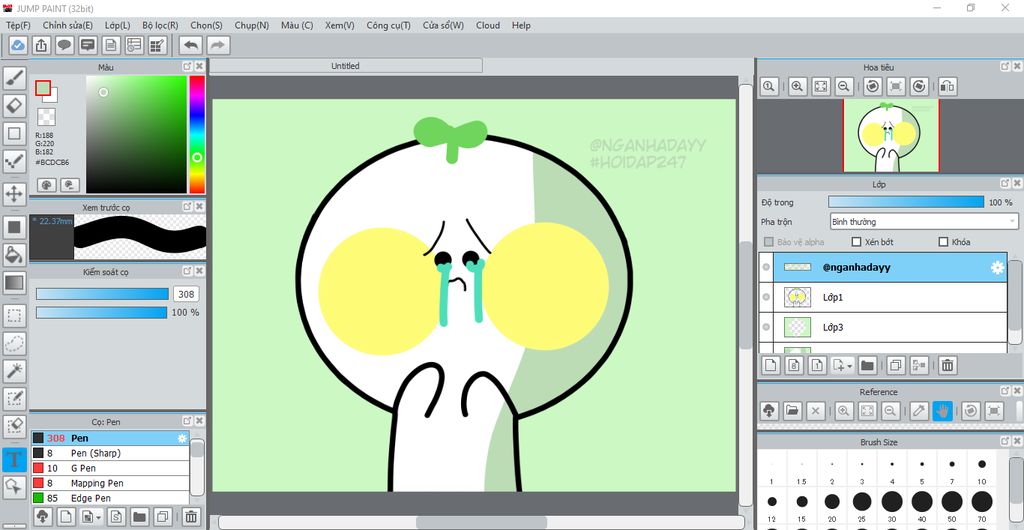Viewport: 1024px width, 530px height.
Task: Select the Mapping Pen brush
Action: [110, 483]
